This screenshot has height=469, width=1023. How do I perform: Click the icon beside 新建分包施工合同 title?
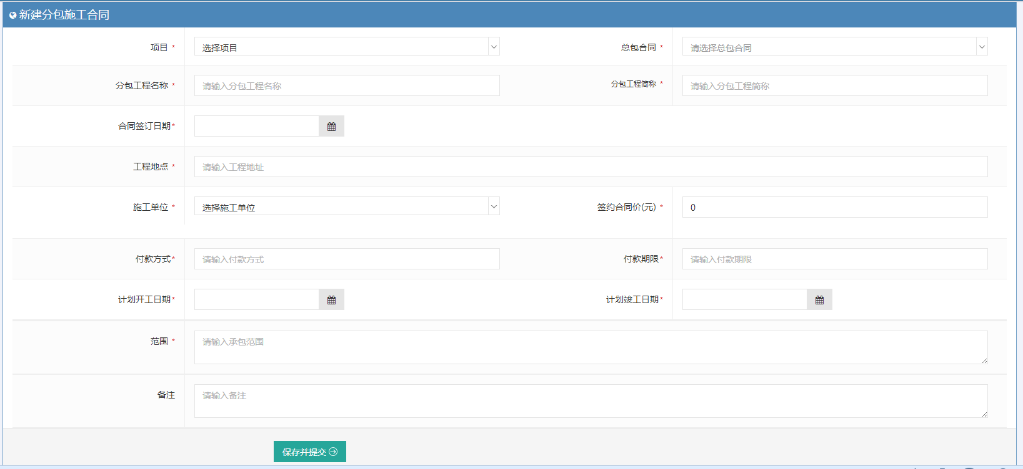(x=12, y=15)
